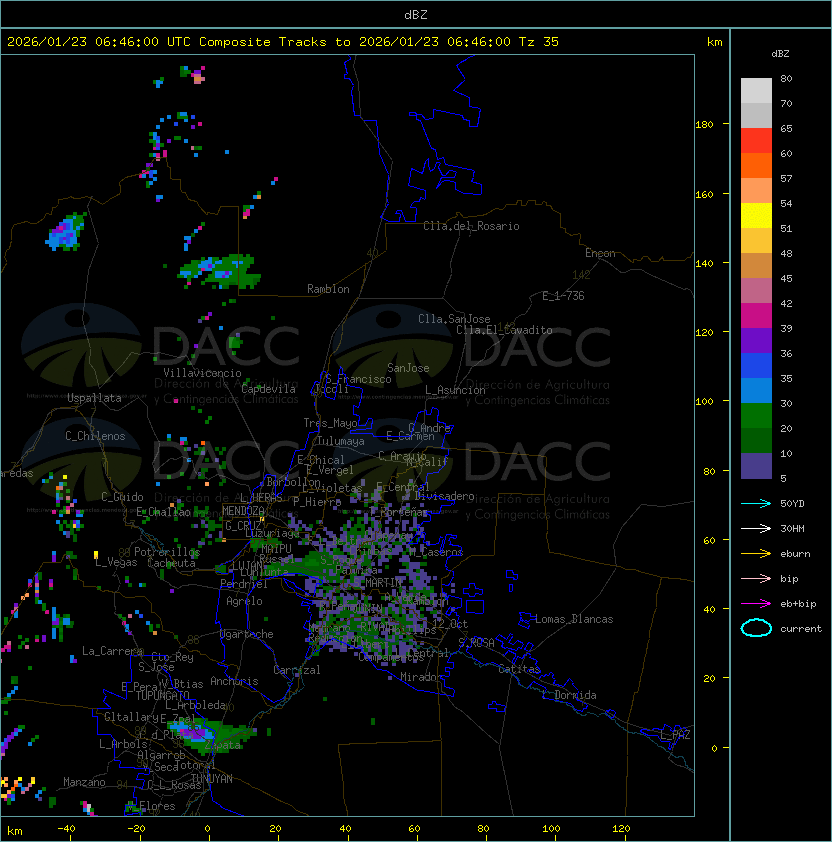
Task: Click the 160 km tick label
Action: 704,194
